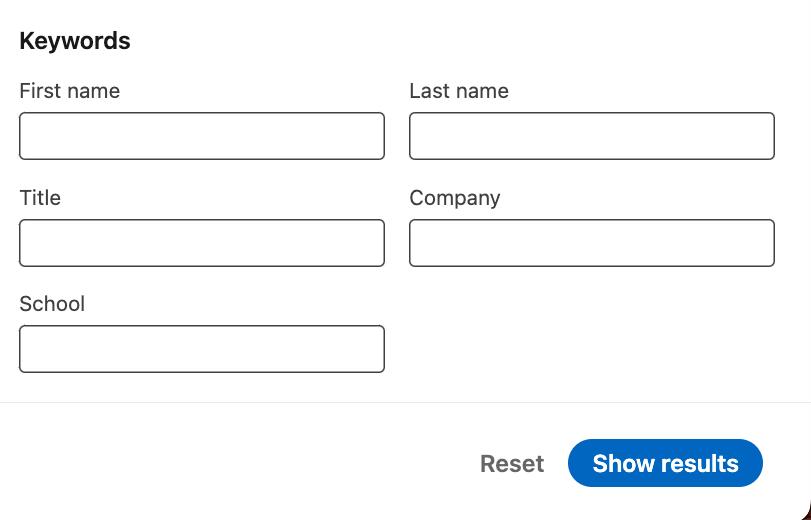Select the Title input field
The image size is (811, 520).
pyautogui.click(x=201, y=243)
